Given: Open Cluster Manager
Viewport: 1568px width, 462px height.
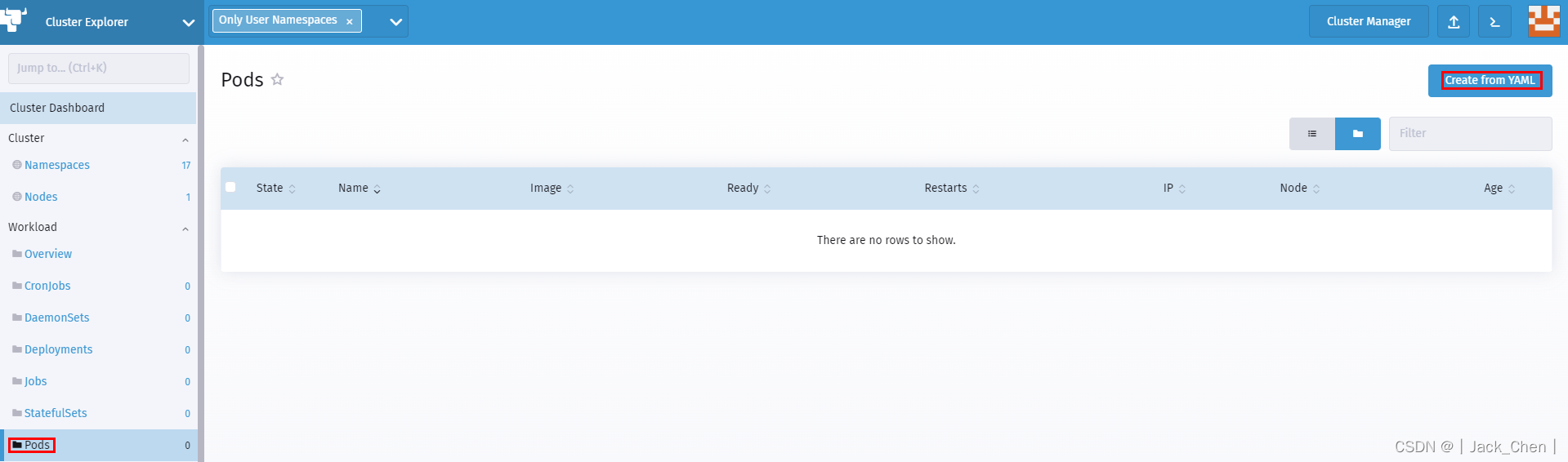Looking at the screenshot, I should 1369,22.
